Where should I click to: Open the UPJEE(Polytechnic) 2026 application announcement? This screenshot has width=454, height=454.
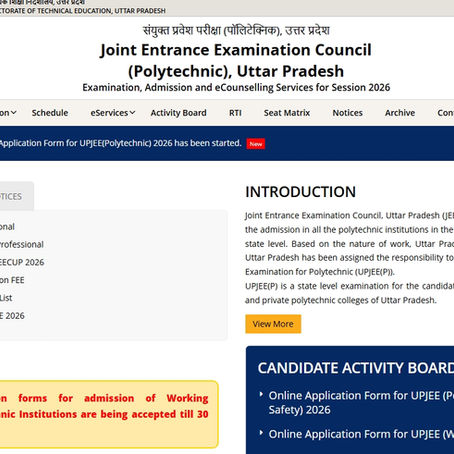(120, 143)
